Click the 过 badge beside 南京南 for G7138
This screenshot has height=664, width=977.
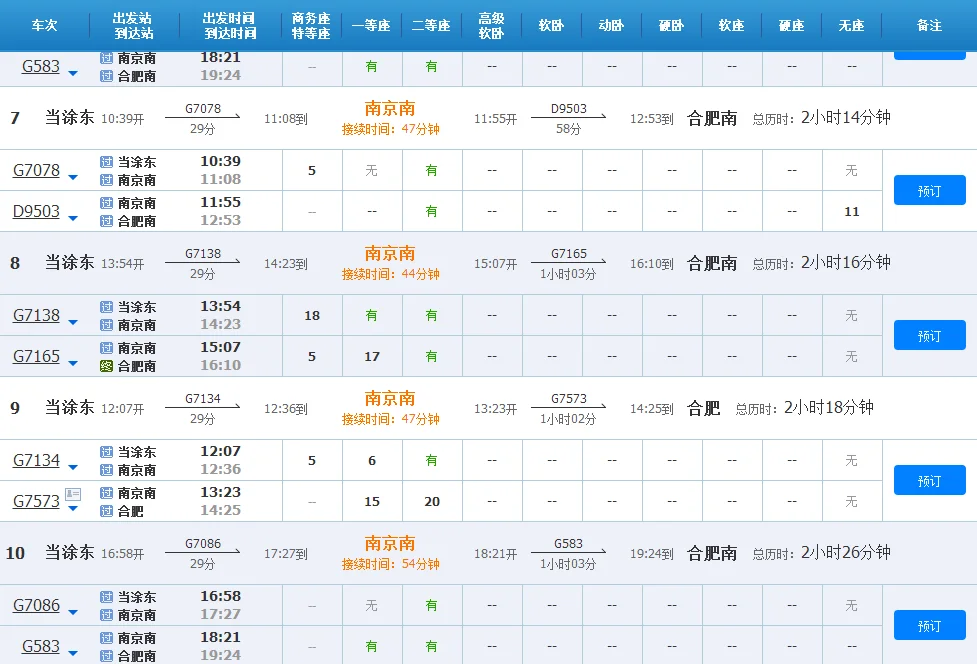108,326
